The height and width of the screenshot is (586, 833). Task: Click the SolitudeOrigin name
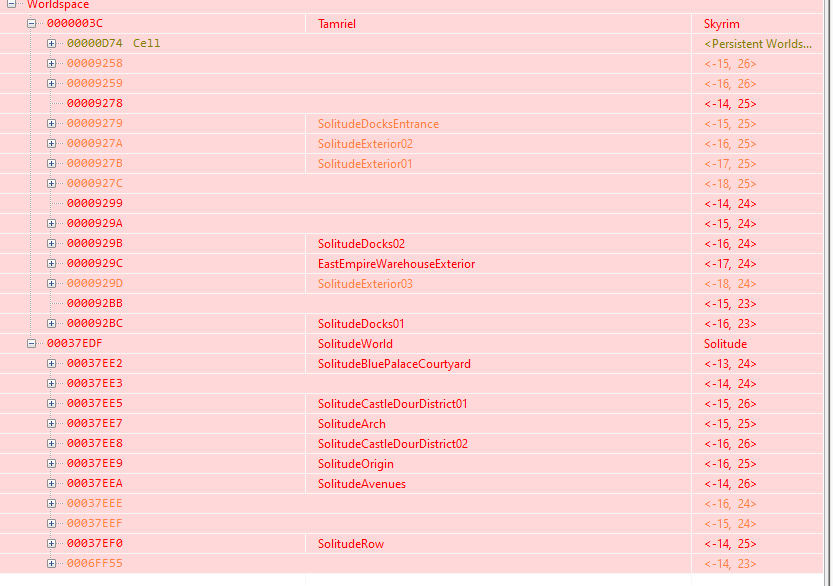tap(355, 464)
